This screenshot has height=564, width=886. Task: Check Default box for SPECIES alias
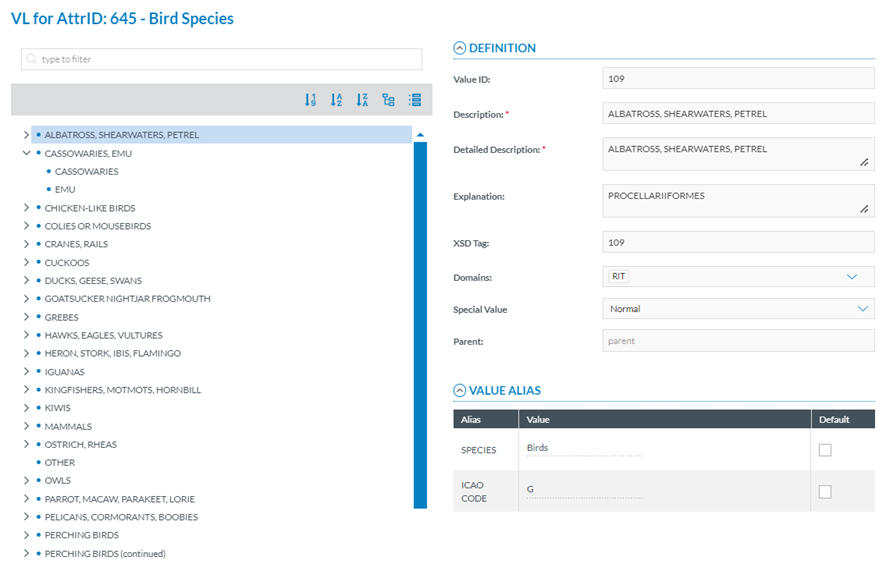825,450
